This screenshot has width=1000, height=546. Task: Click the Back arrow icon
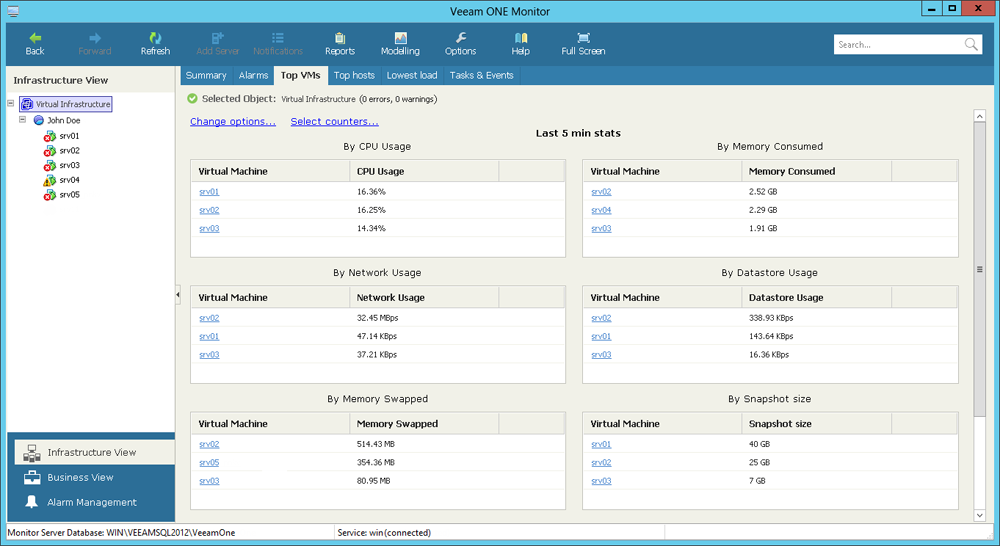(x=35, y=38)
